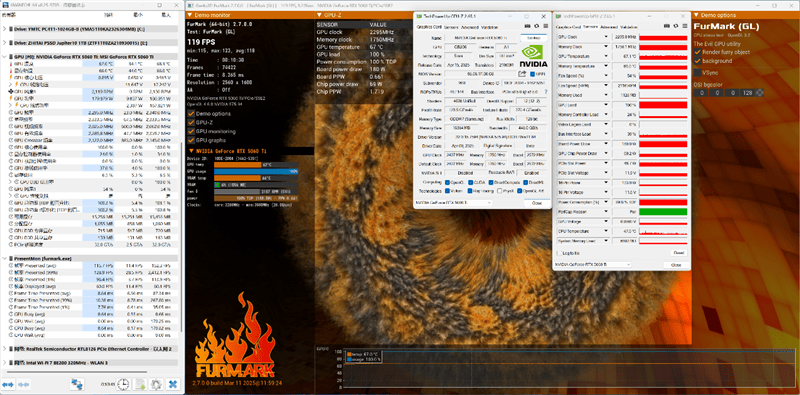Switch to Validation tab in left GPU-Z window
Screen dimensions: 800x395
(489, 27)
